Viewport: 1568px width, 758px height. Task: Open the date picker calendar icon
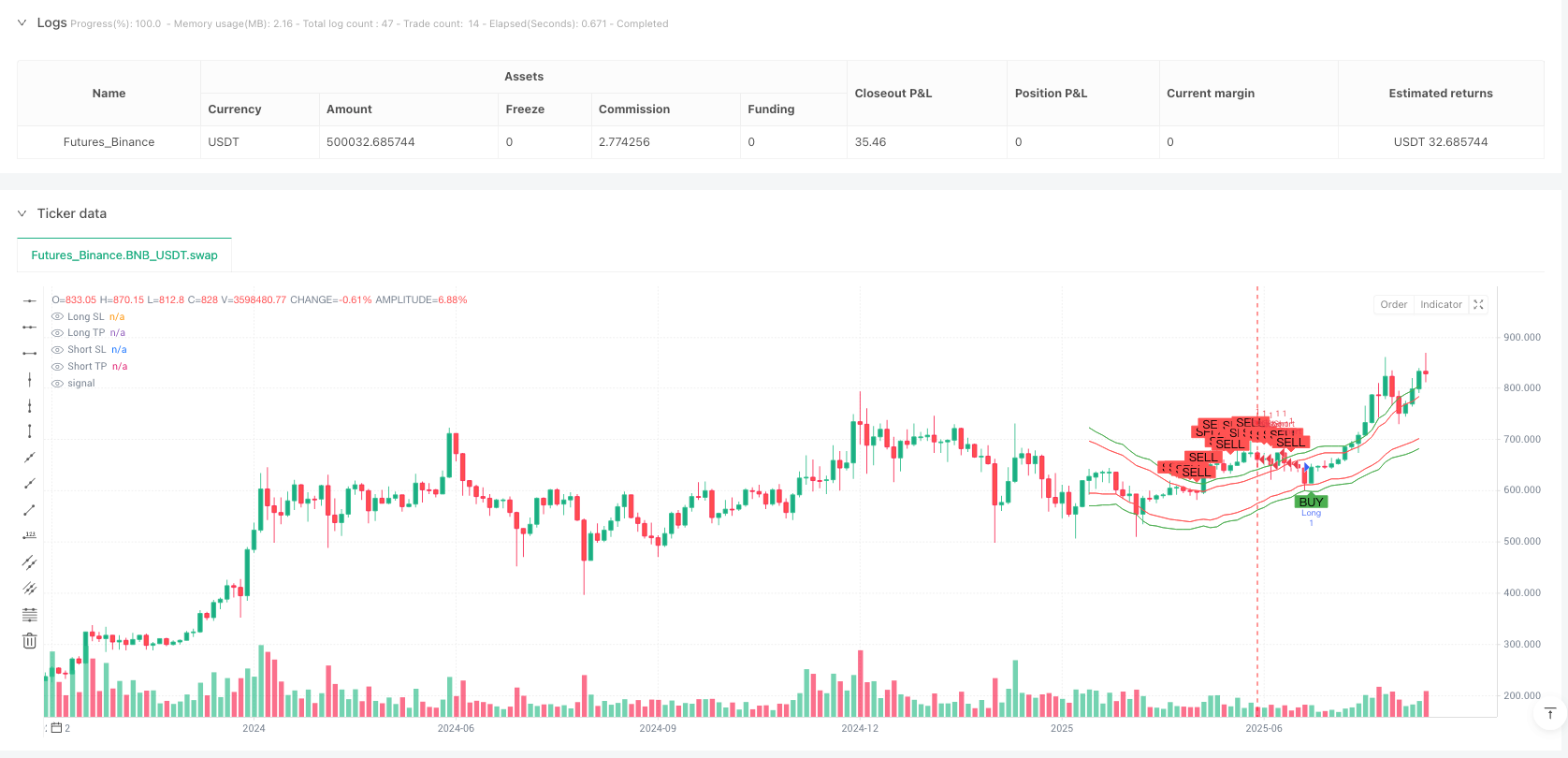(x=56, y=728)
